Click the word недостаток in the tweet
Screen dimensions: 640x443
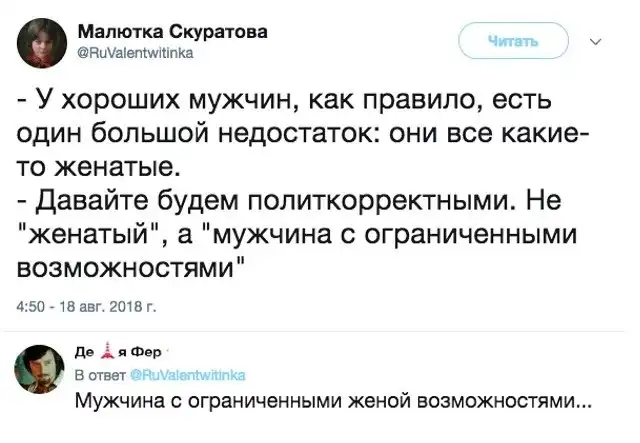coord(325,133)
